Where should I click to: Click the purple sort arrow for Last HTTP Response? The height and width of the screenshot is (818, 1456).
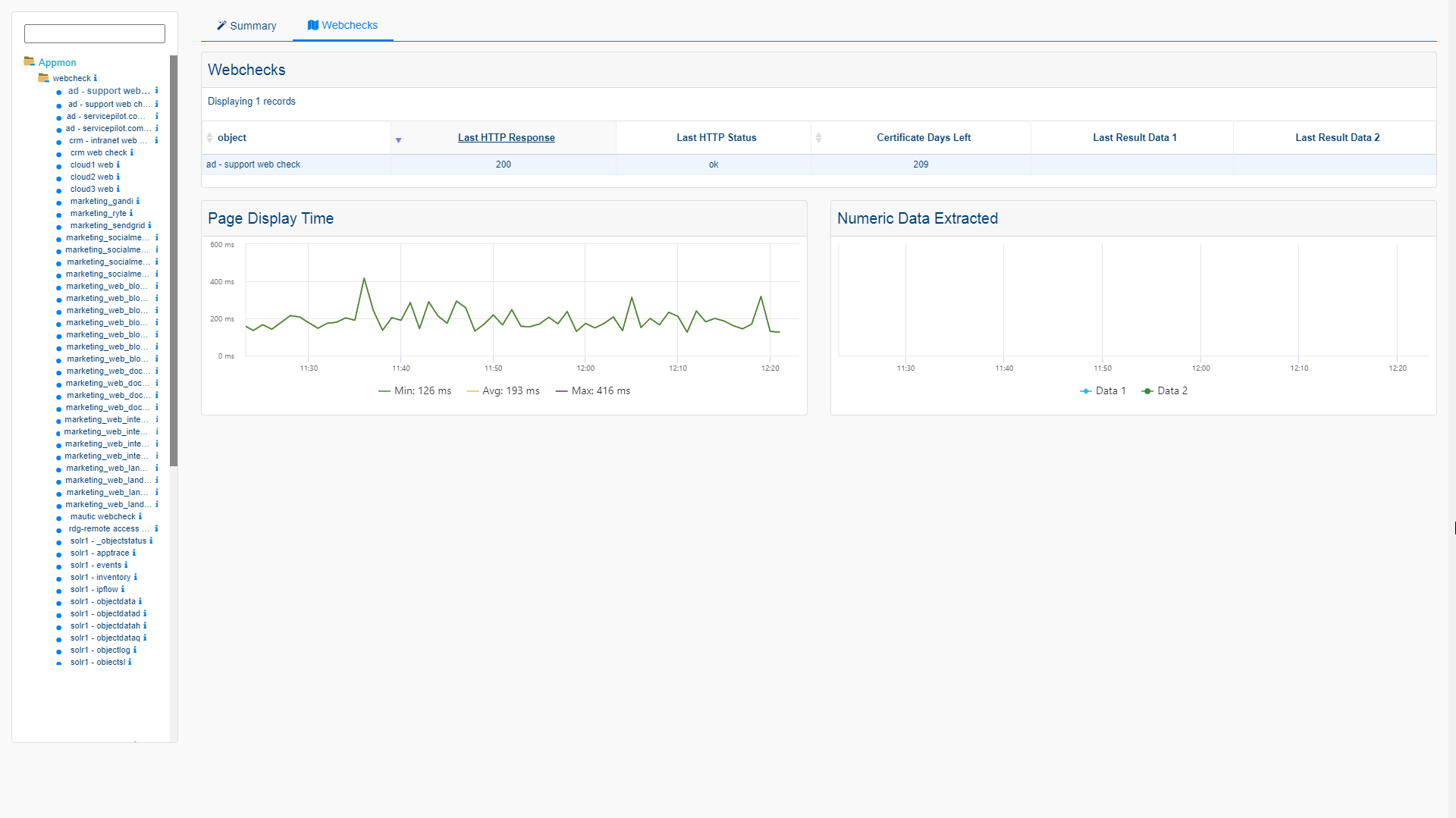(398, 140)
